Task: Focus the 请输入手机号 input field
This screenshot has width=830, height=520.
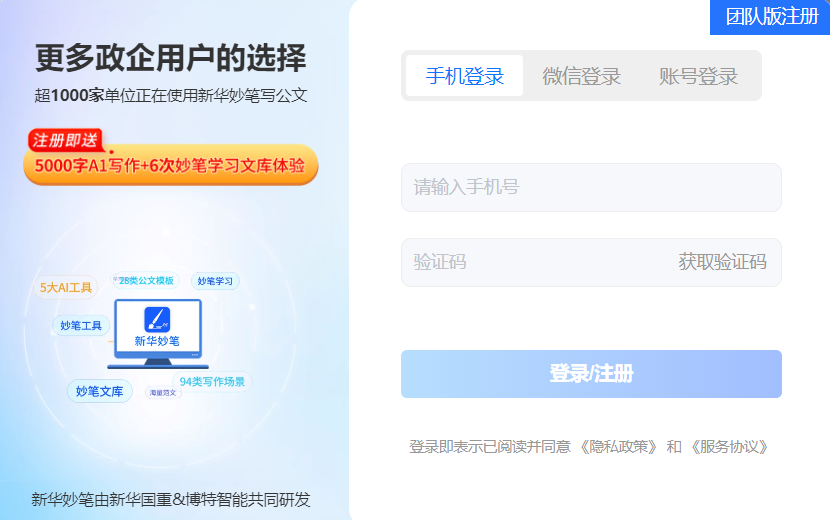Action: tap(590, 187)
